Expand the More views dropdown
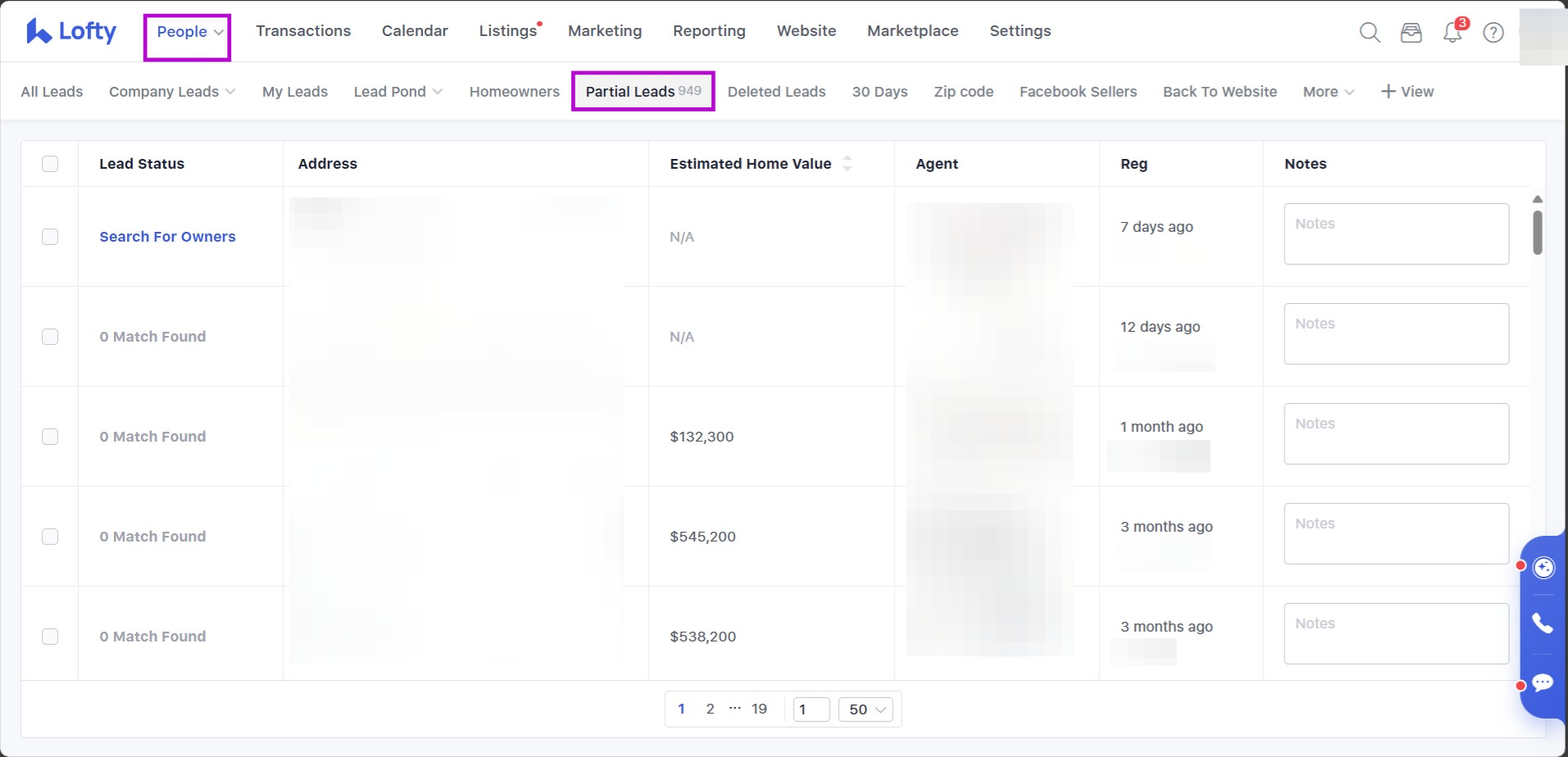The height and width of the screenshot is (757, 1568). (x=1328, y=92)
